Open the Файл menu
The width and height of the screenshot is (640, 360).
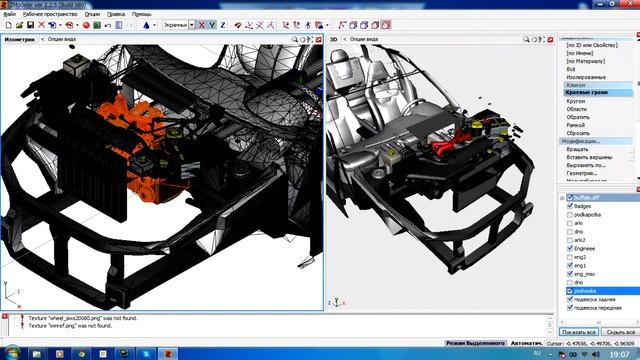coord(9,14)
